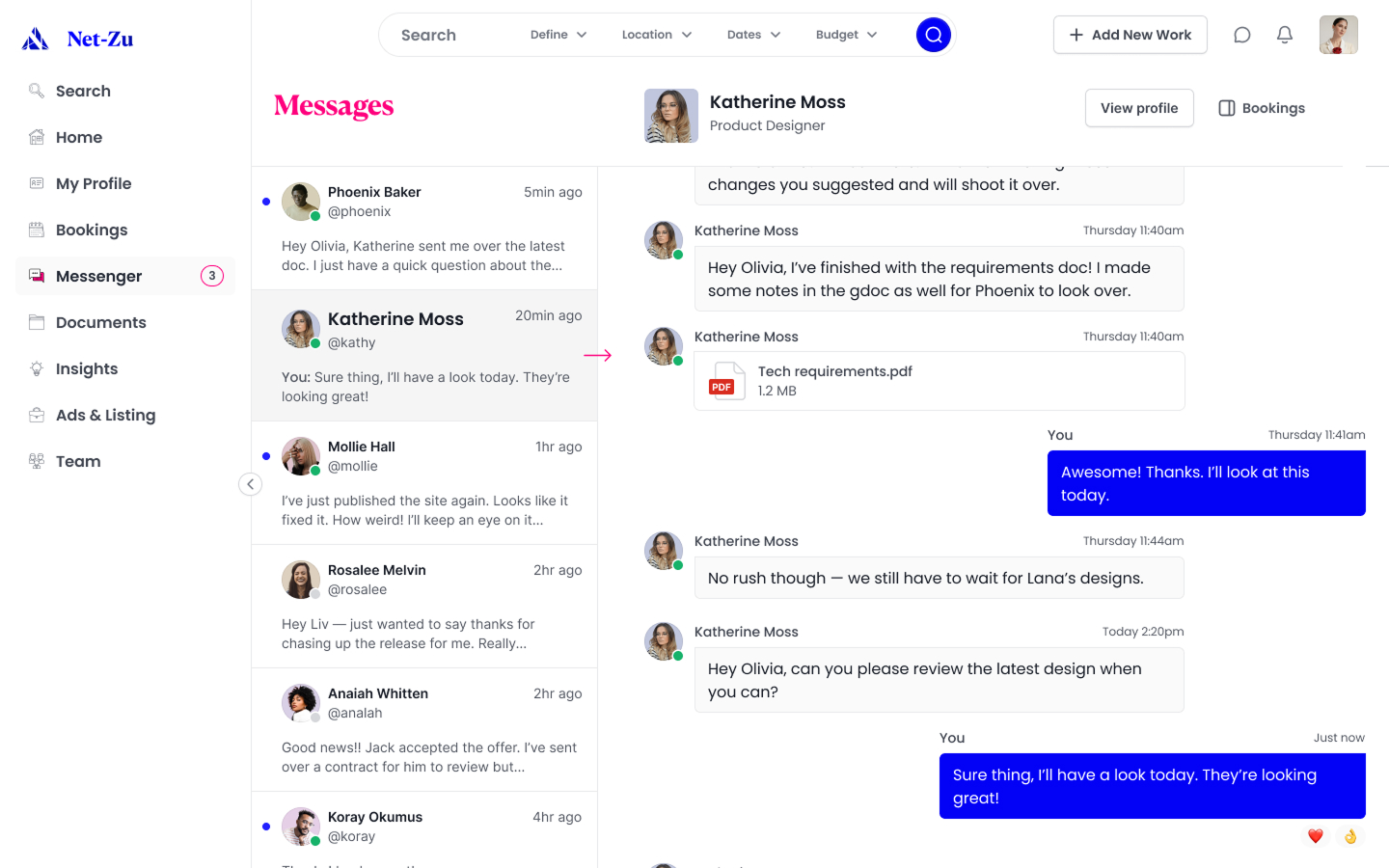Screen dimensions: 1389x868
Task: Click the Net-Zu logo
Action: [x=78, y=39]
